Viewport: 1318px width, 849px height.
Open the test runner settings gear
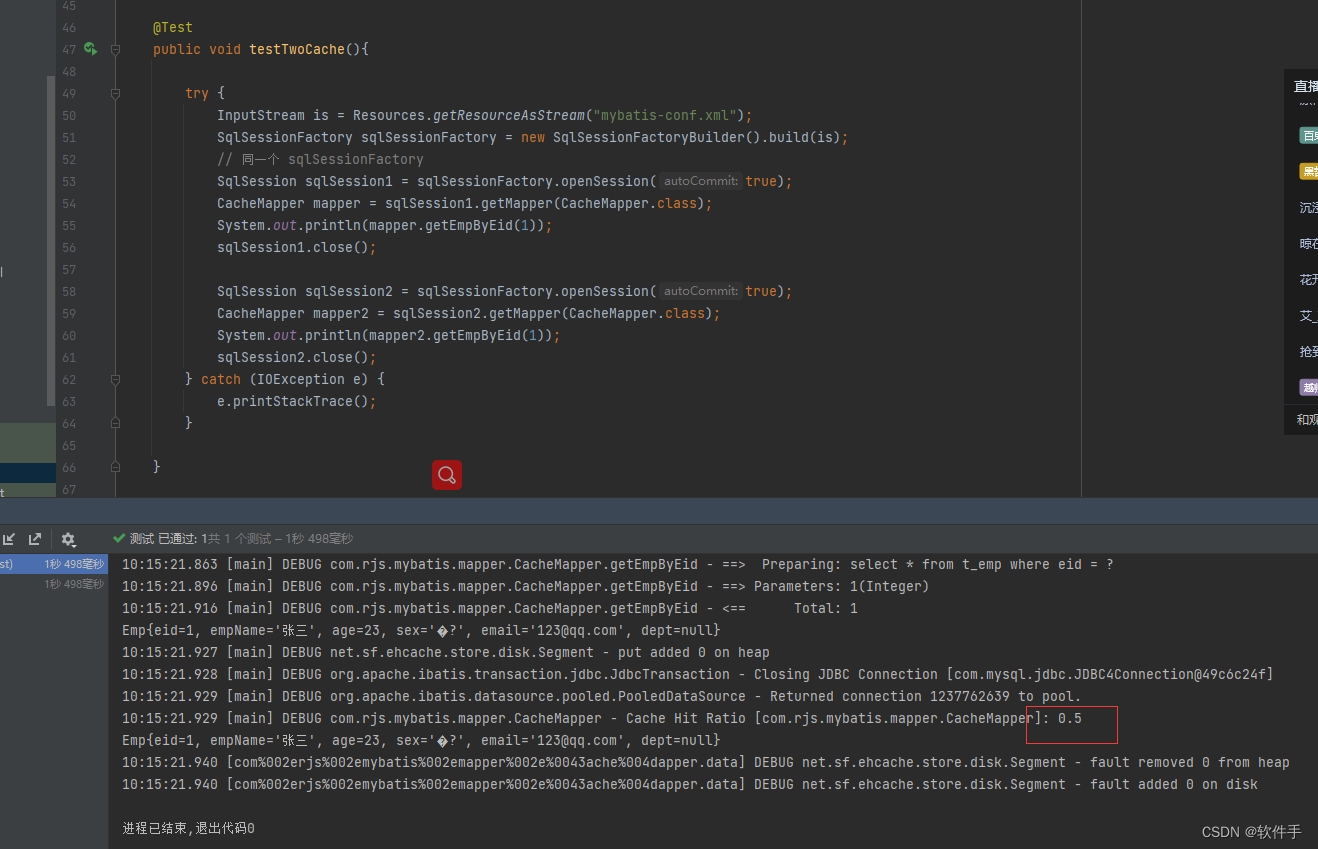click(x=68, y=539)
